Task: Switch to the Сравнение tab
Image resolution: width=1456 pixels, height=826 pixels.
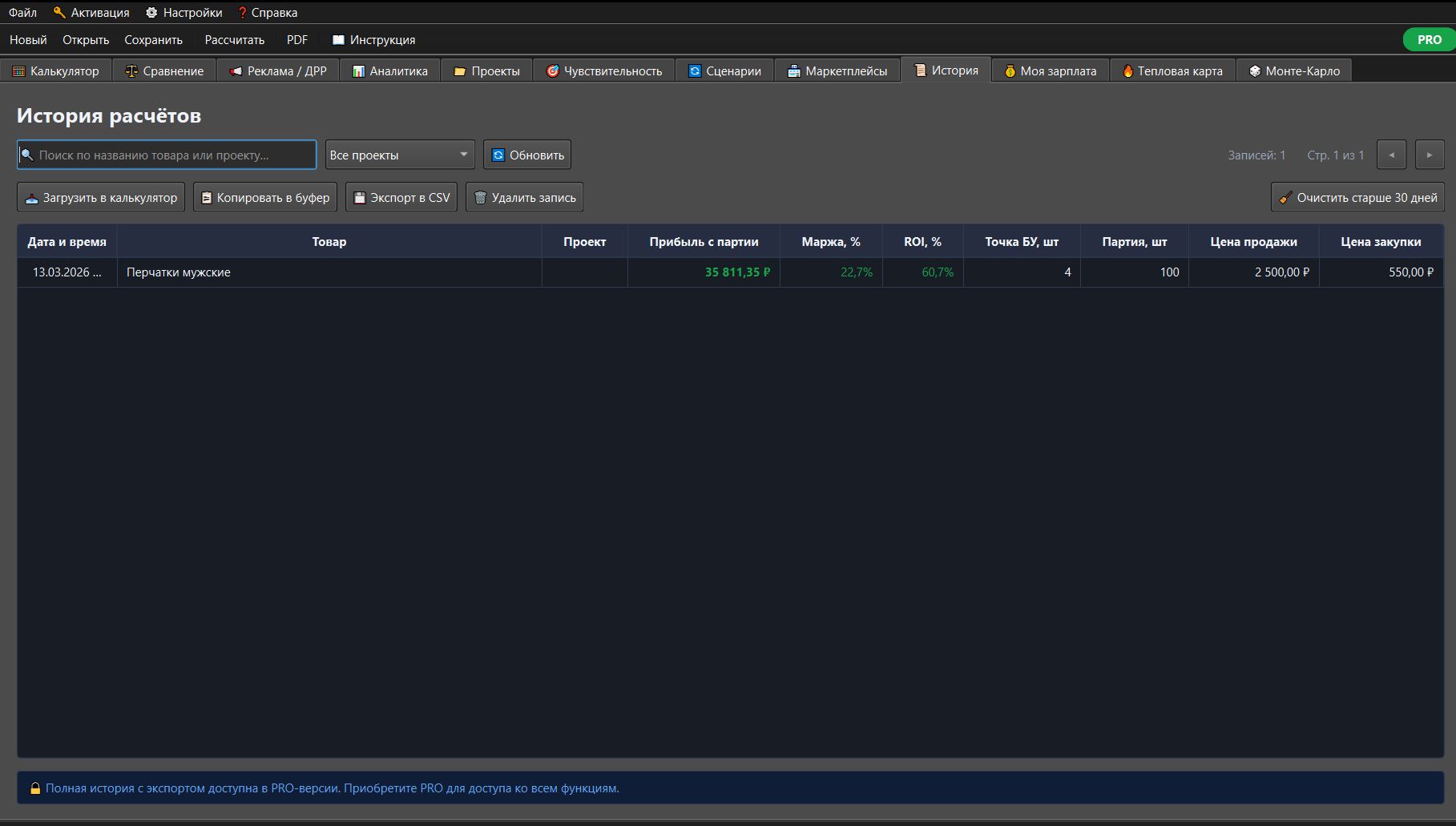Action: click(164, 71)
